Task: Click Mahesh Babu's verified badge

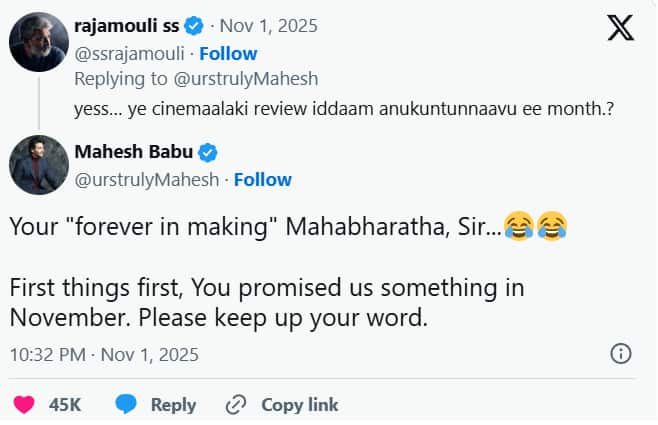Action: coord(208,153)
